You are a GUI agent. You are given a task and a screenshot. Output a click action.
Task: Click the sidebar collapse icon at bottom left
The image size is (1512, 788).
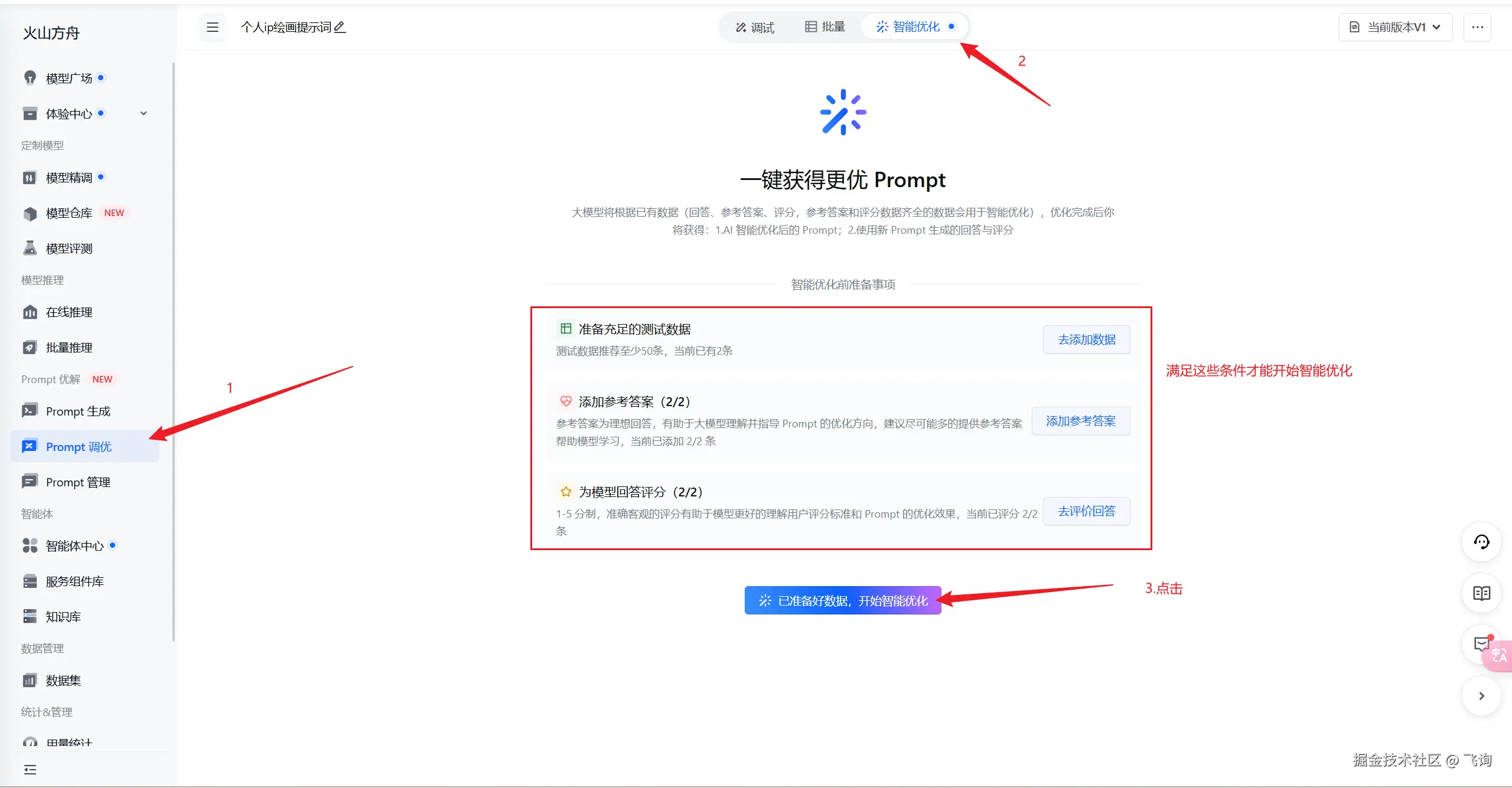[30, 770]
